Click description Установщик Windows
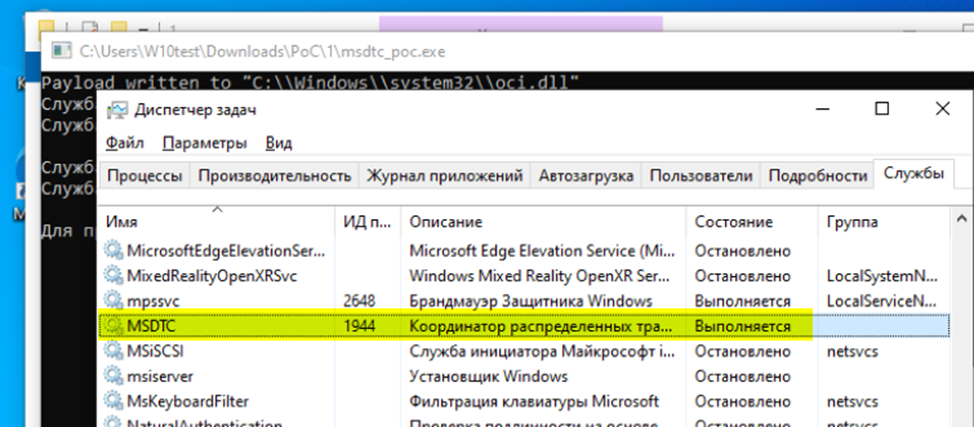974x427 pixels. [488, 377]
